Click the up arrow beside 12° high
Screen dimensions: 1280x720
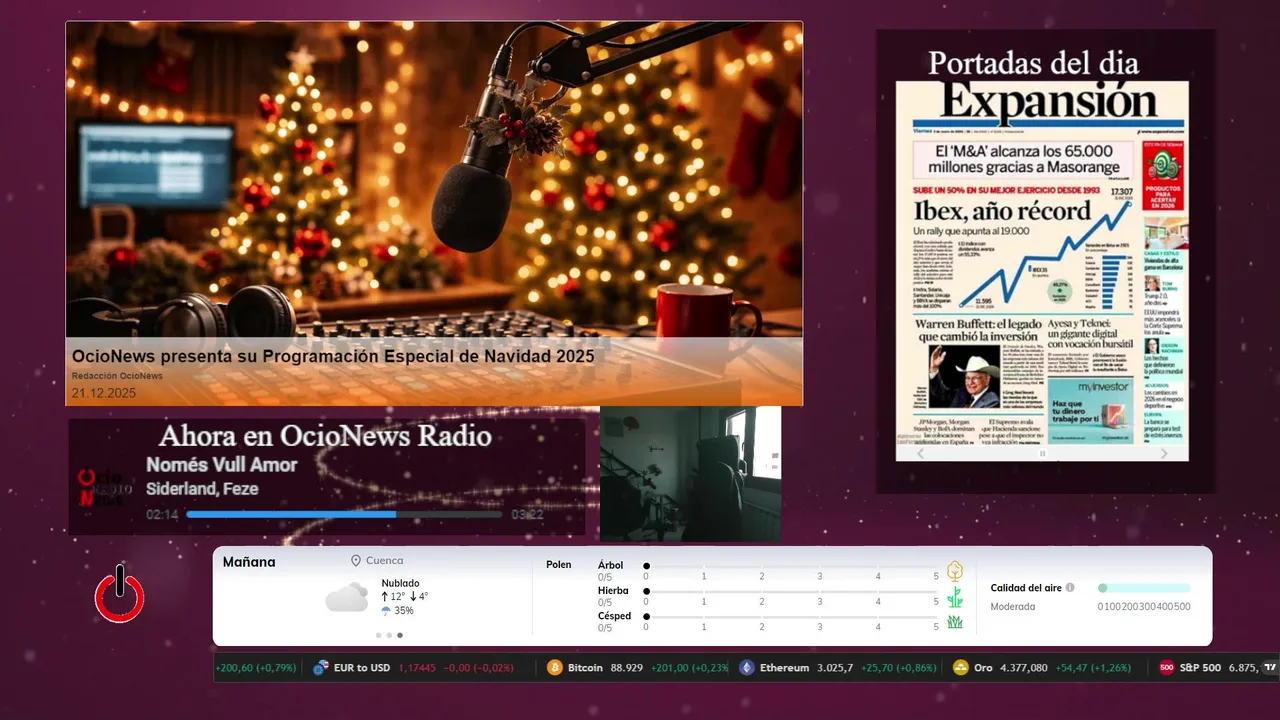click(385, 597)
